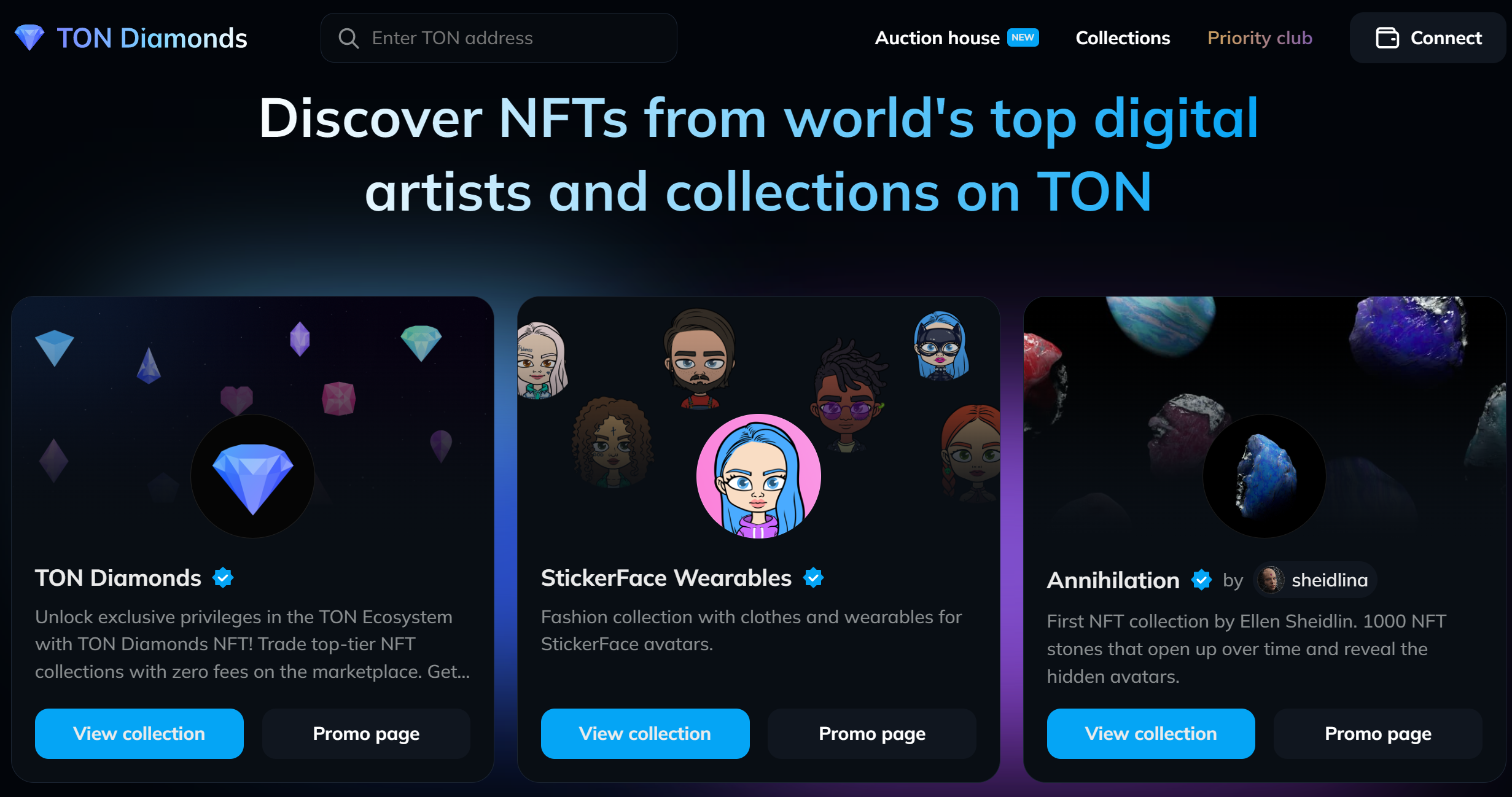The width and height of the screenshot is (1512, 797).
Task: Click the search magnifier icon
Action: pos(348,38)
